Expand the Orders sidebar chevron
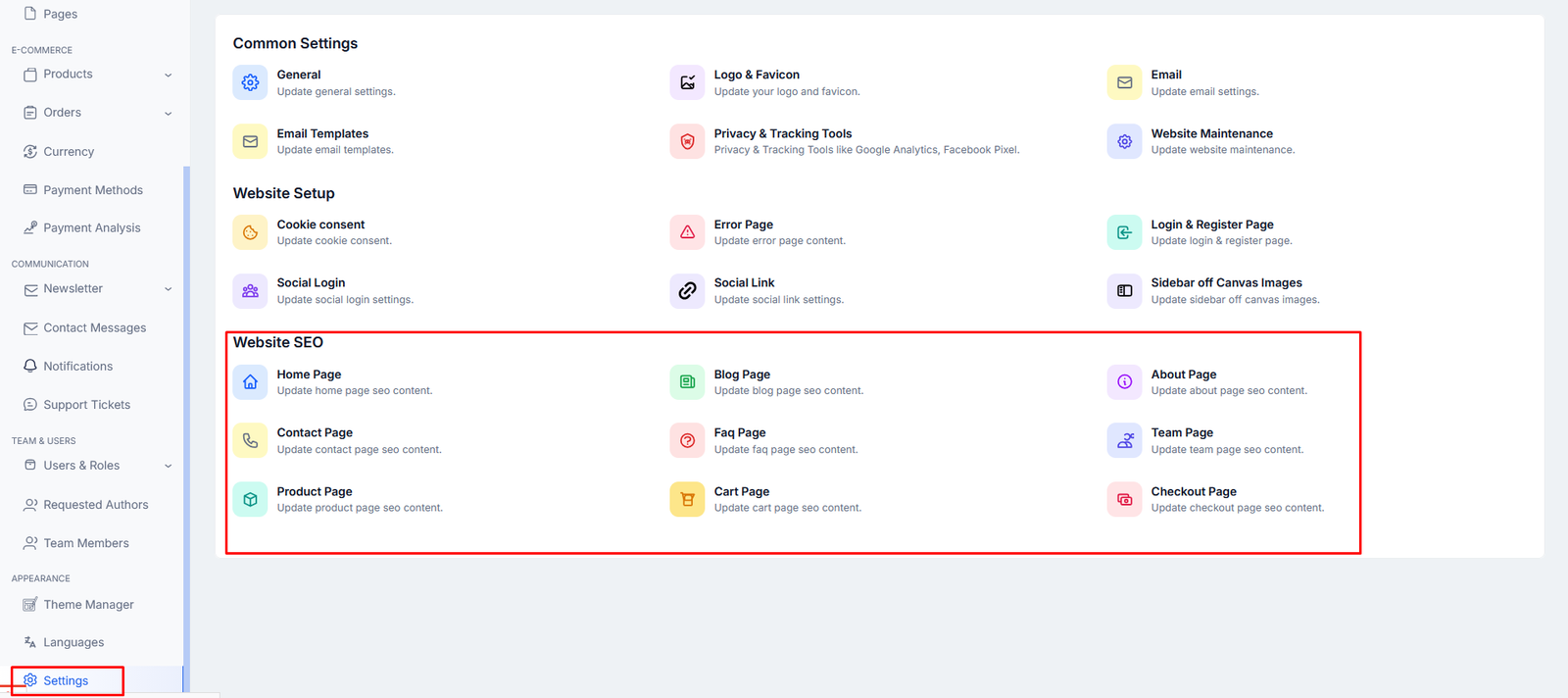The height and width of the screenshot is (698, 1568). 168,113
